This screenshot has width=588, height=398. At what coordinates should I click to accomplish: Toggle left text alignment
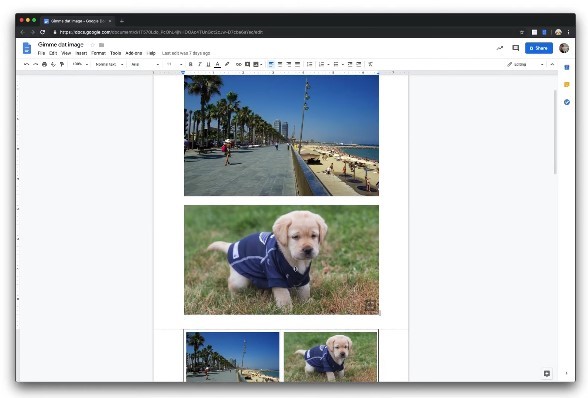click(271, 65)
